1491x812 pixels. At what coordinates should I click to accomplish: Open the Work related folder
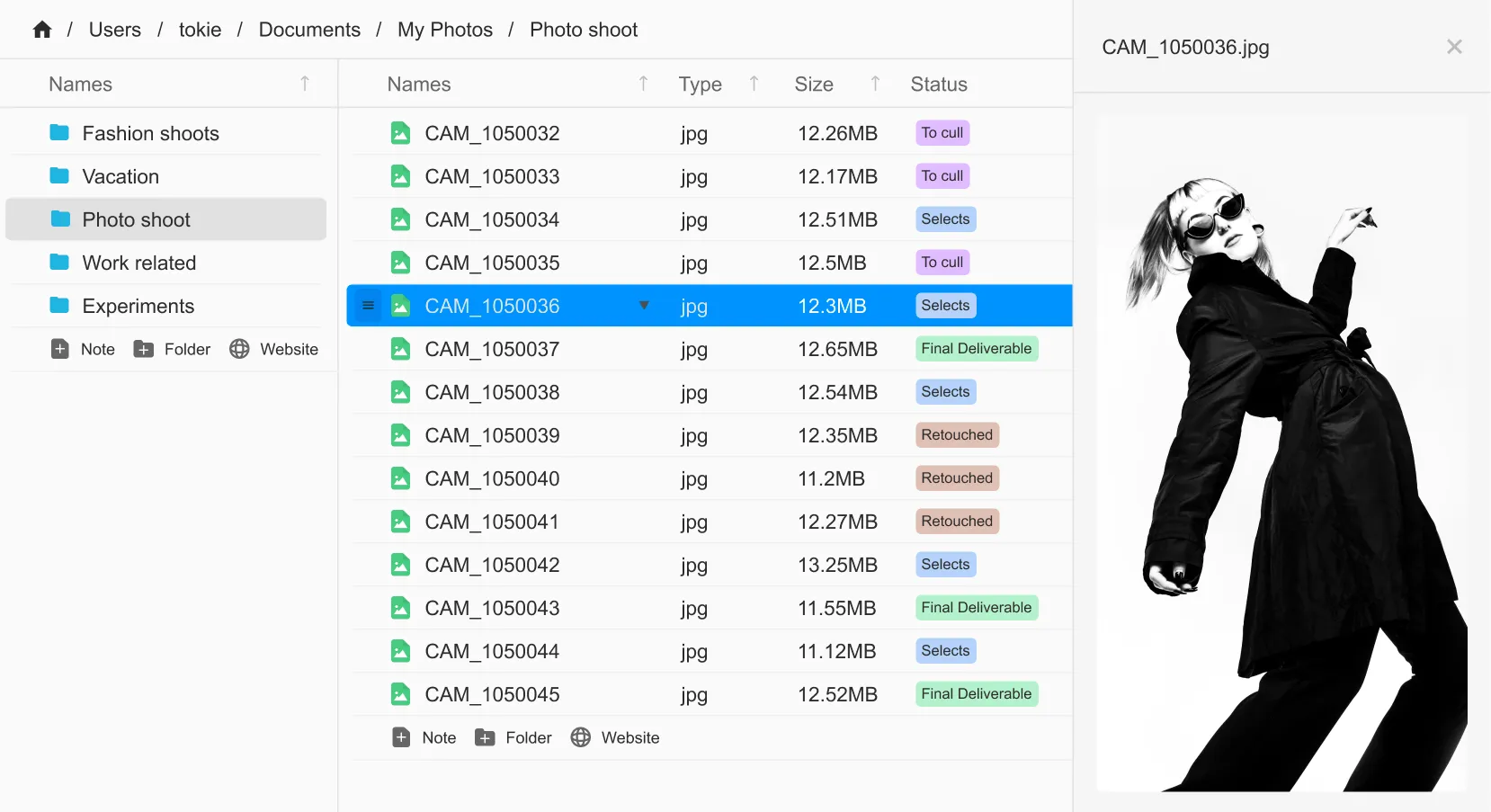click(x=138, y=263)
